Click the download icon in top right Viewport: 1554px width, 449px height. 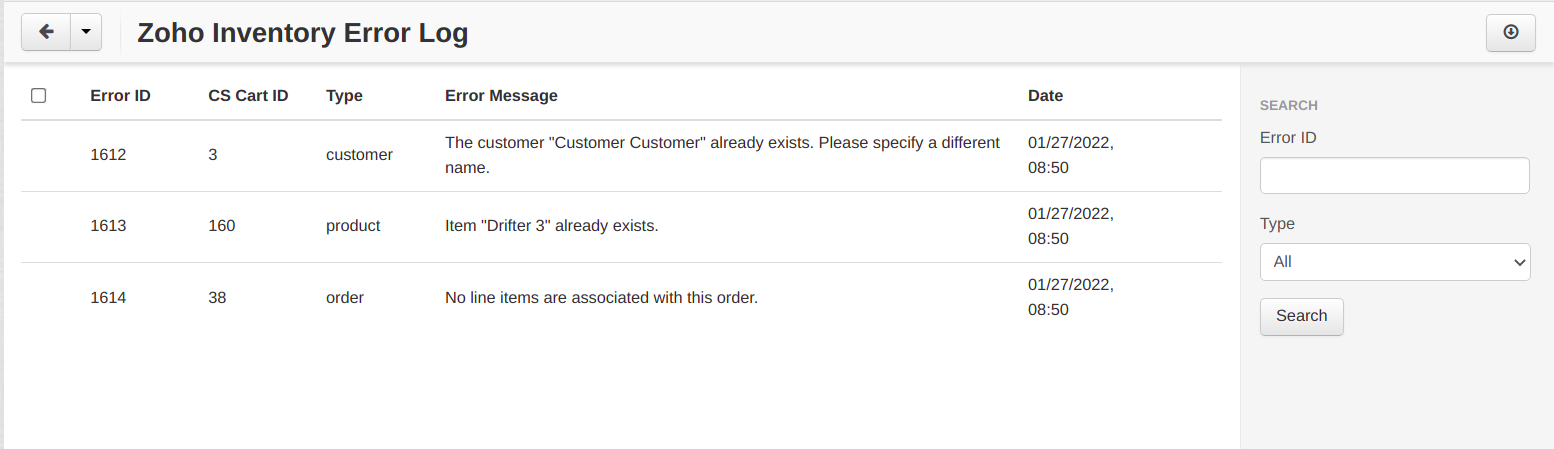point(1511,32)
